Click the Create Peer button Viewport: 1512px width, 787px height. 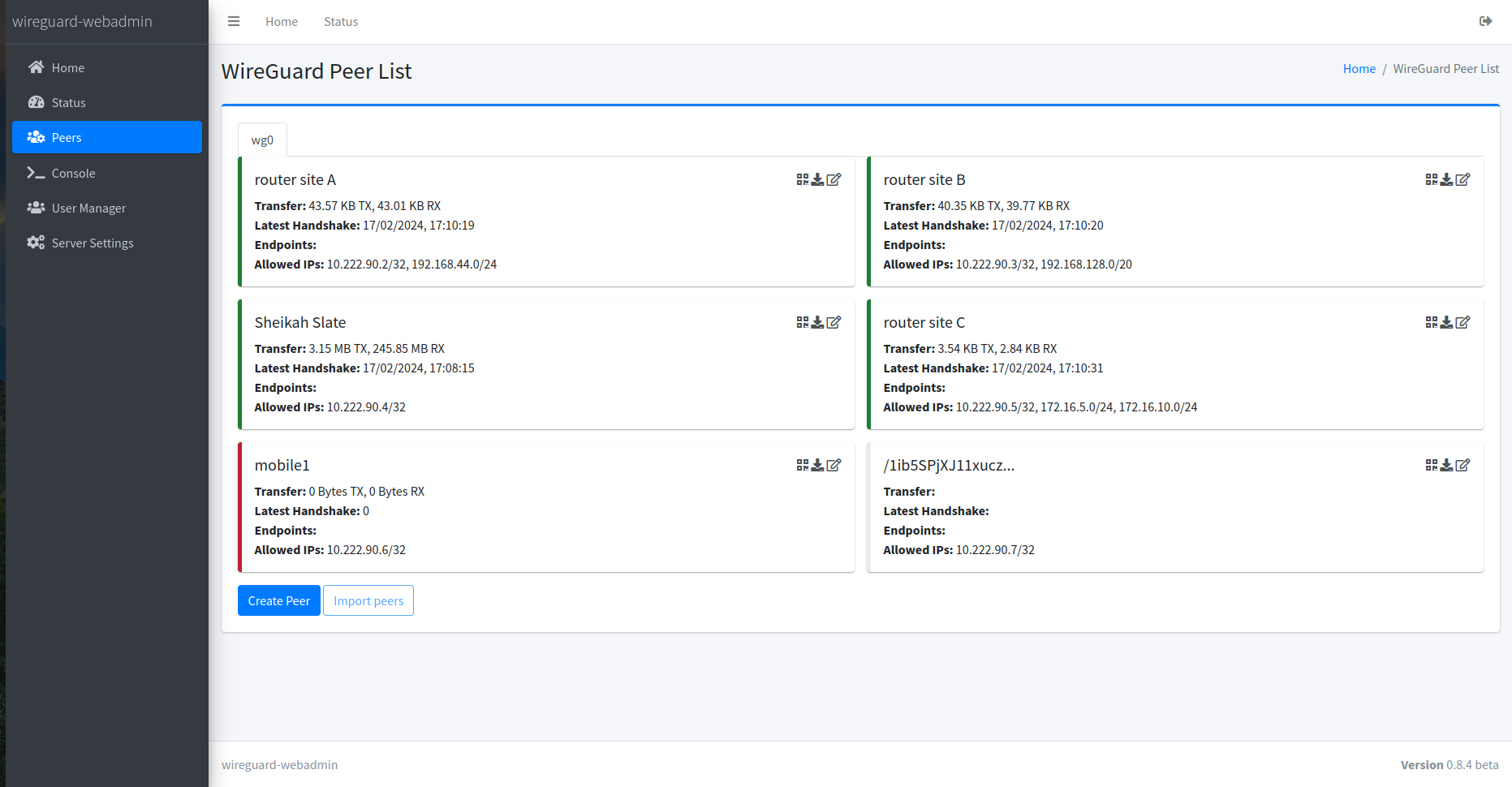click(x=278, y=600)
